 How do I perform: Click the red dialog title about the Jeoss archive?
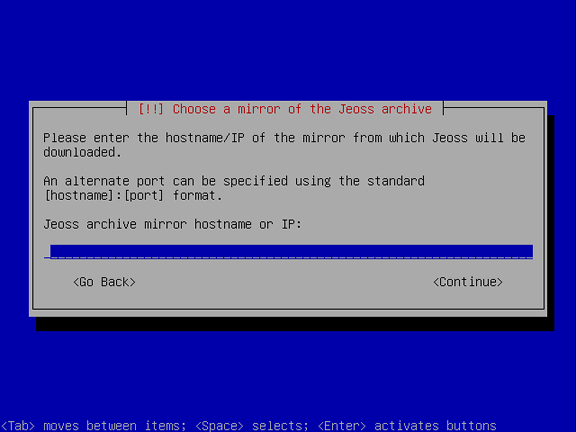coord(285,109)
